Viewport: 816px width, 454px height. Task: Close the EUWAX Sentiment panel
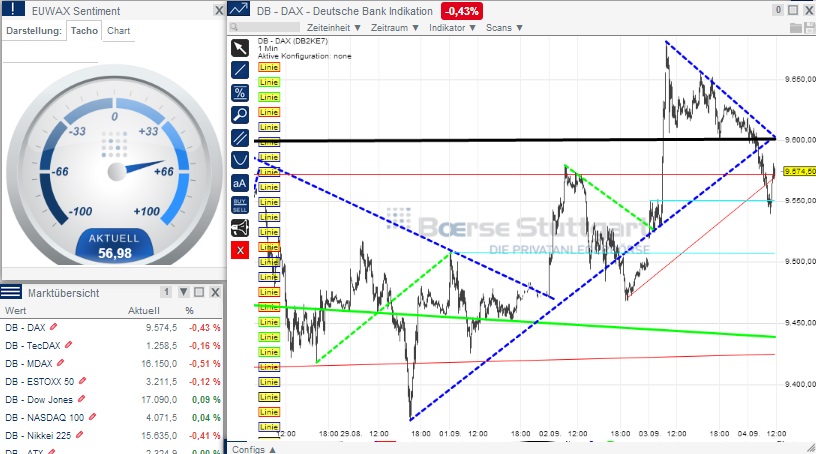219,10
